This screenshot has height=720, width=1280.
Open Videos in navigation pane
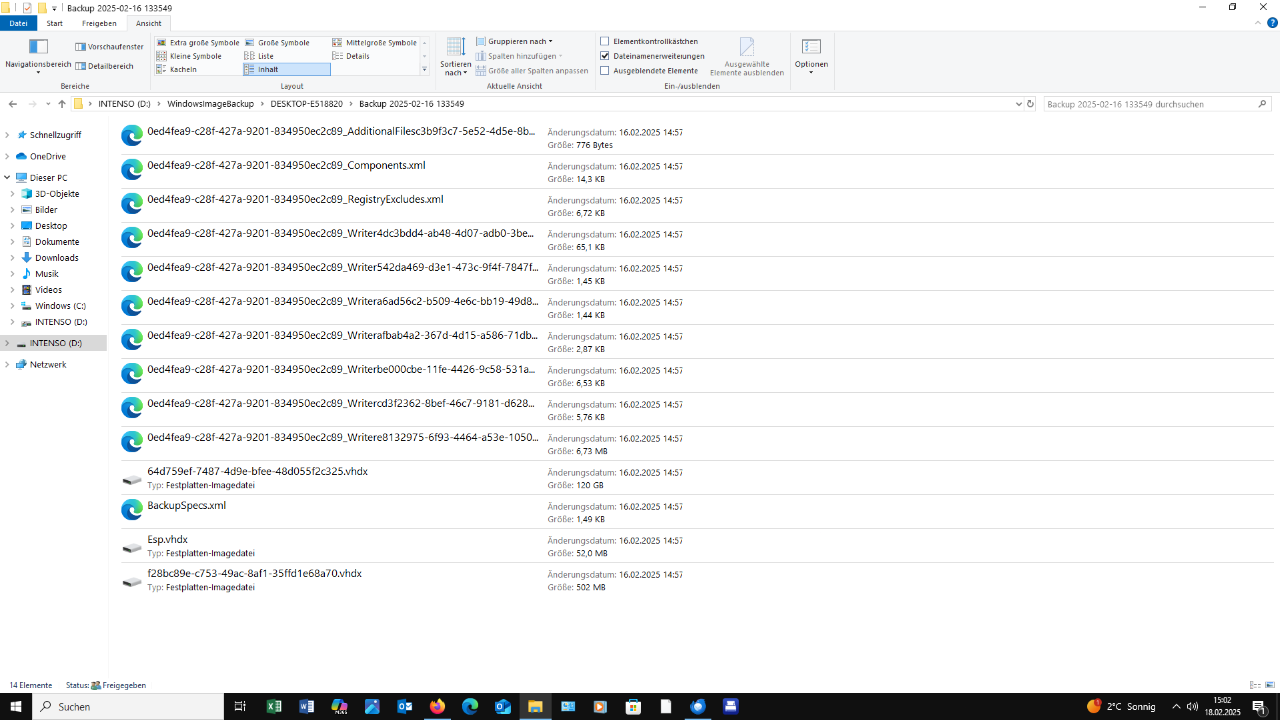(48, 290)
